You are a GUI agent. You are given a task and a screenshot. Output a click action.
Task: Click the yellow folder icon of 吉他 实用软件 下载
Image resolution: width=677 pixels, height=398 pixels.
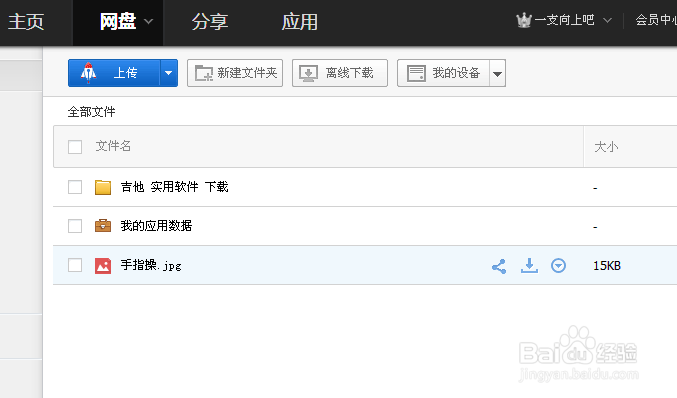point(103,187)
